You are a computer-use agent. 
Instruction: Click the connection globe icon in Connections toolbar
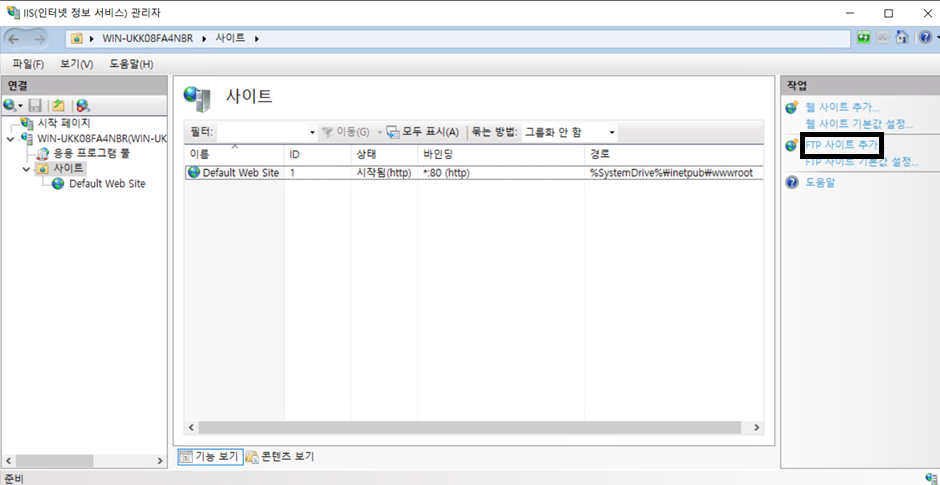pos(11,105)
